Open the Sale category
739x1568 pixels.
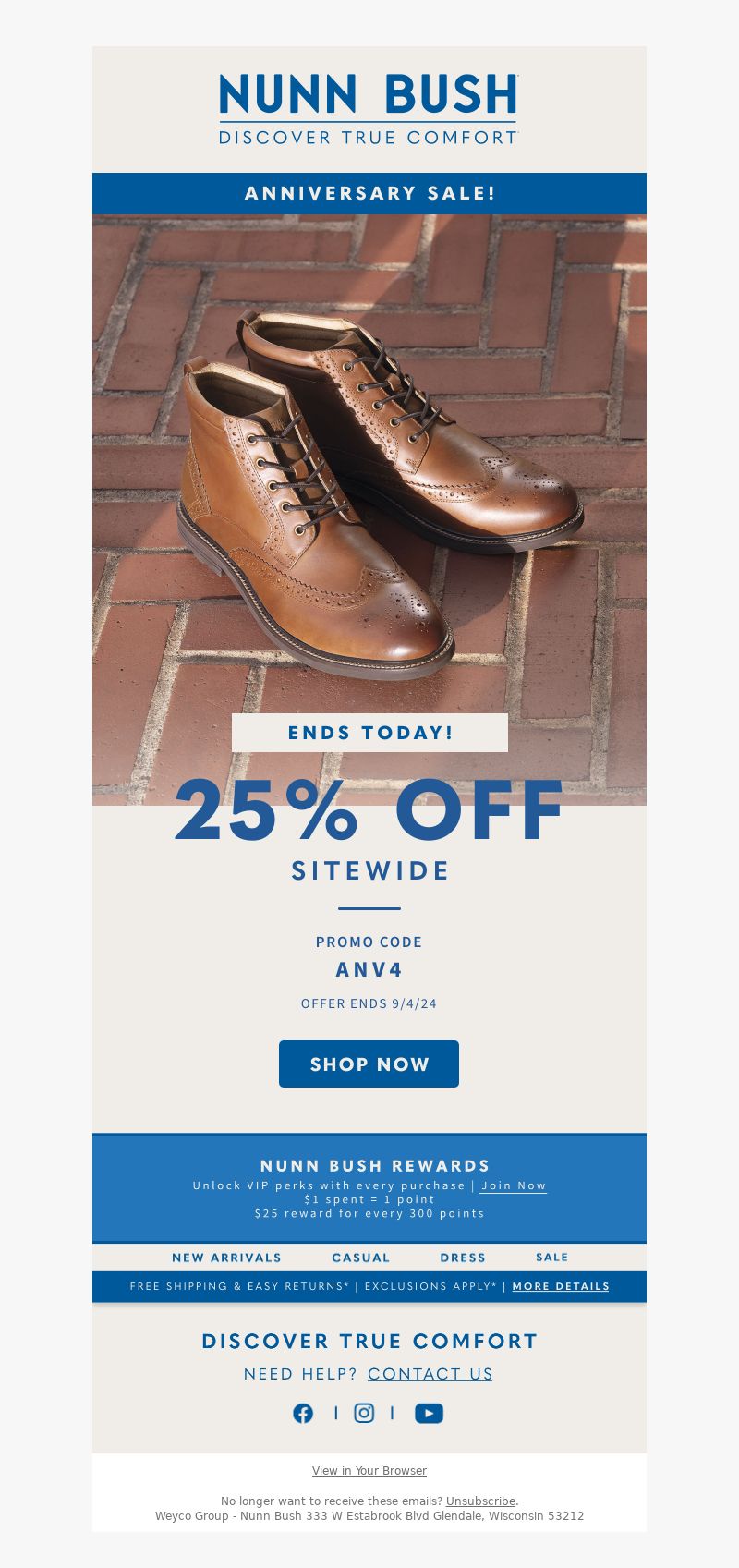point(552,1258)
